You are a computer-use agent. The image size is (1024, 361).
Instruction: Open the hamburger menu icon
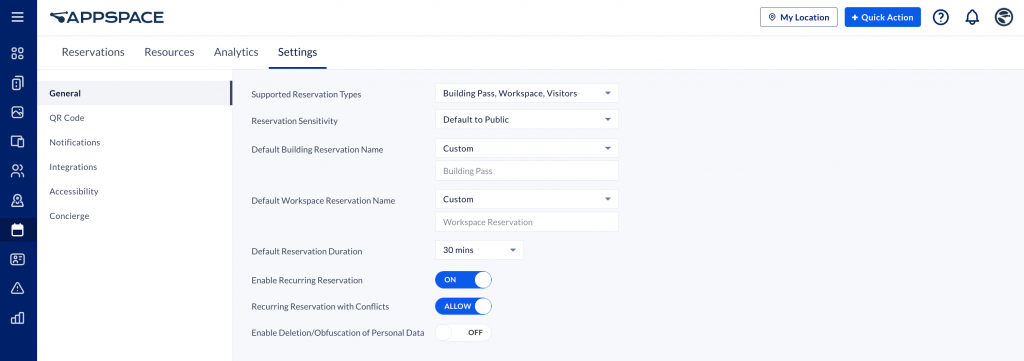[x=18, y=17]
